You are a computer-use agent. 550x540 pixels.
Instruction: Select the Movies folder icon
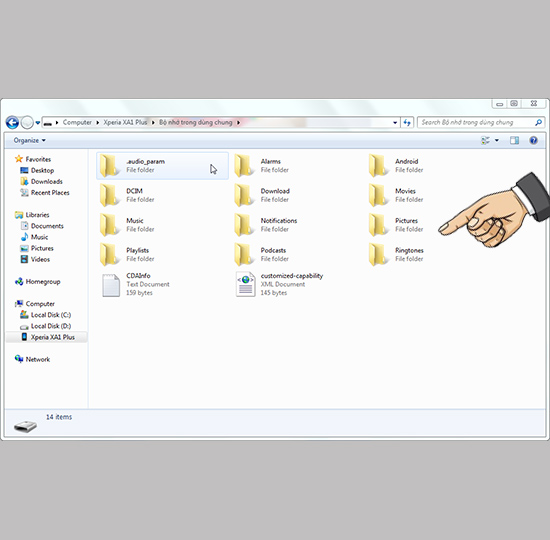click(x=378, y=195)
